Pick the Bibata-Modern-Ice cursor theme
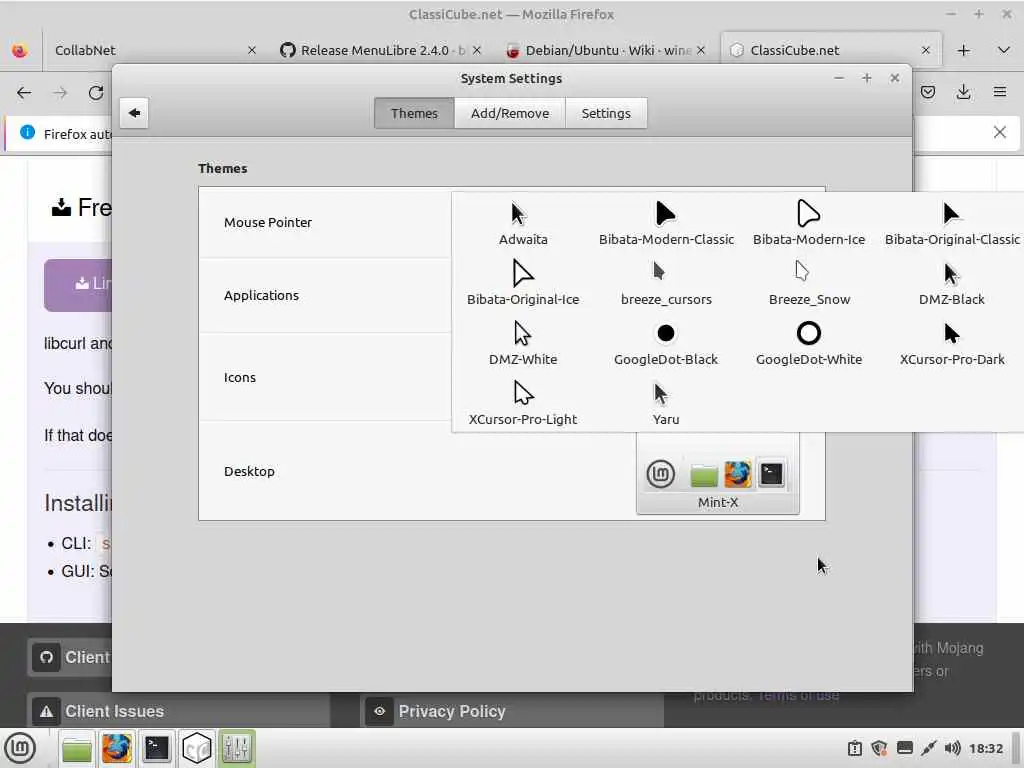Screen dimensions: 1024x768 pyautogui.click(x=808, y=224)
